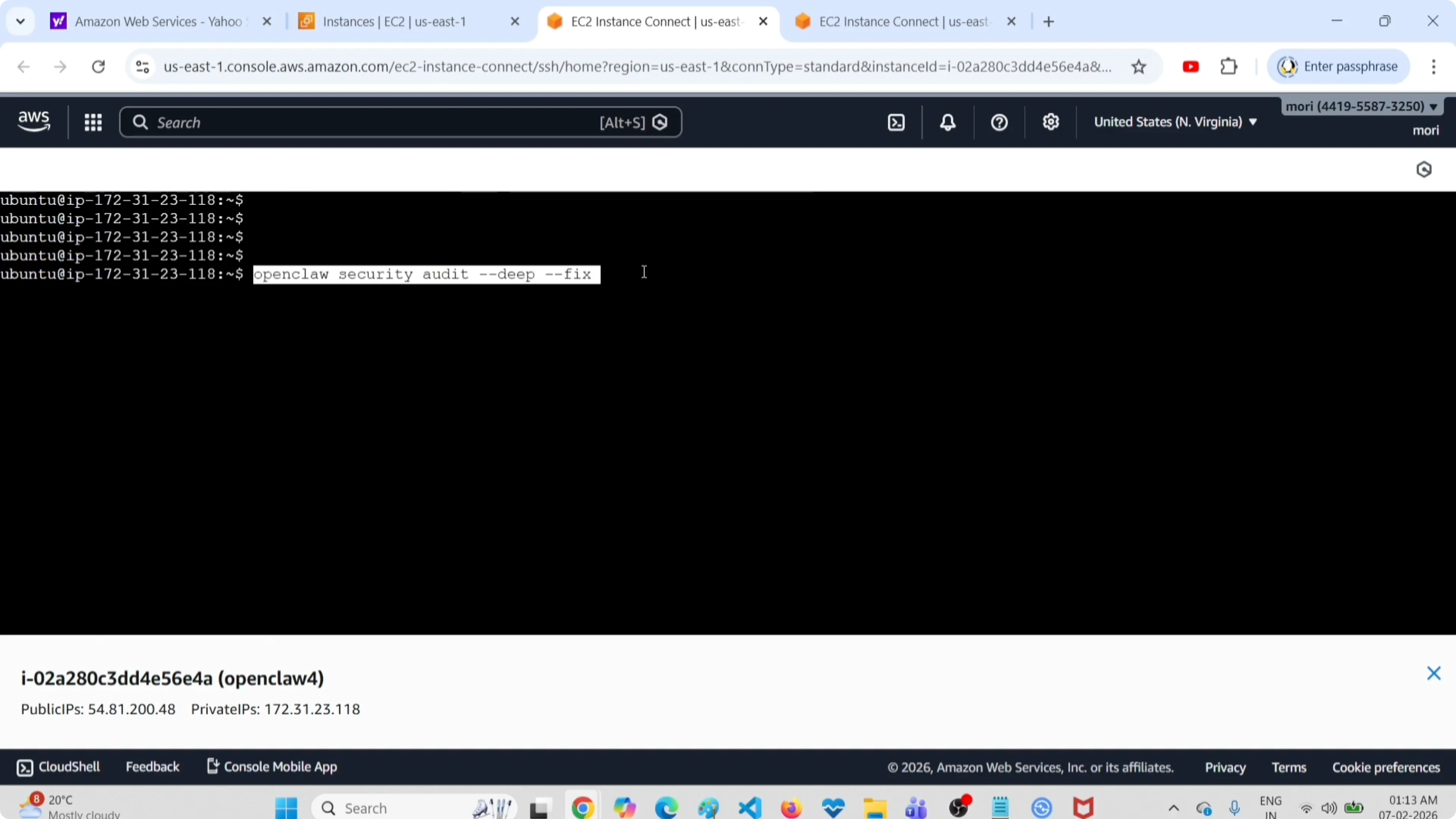The image size is (1456, 819).
Task: Open AWS CloudShell icon in top navigation
Action: click(x=897, y=123)
